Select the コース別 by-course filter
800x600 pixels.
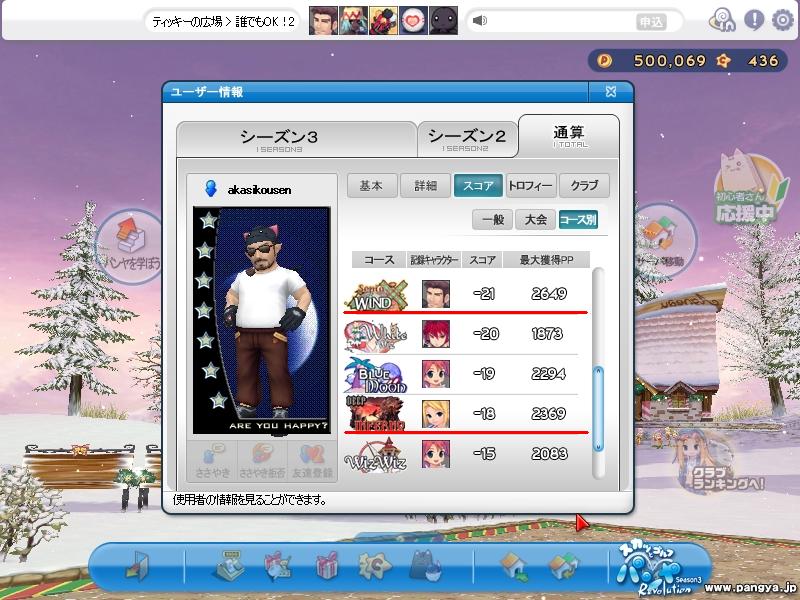pyautogui.click(x=578, y=220)
